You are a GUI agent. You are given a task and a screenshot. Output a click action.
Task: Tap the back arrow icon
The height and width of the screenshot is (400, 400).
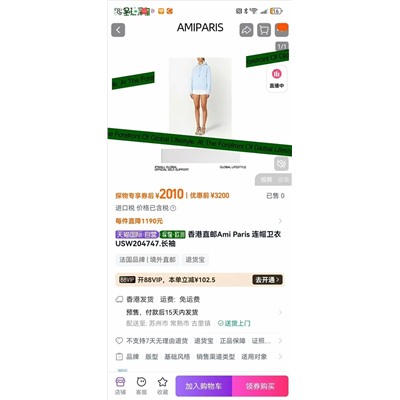[118, 30]
